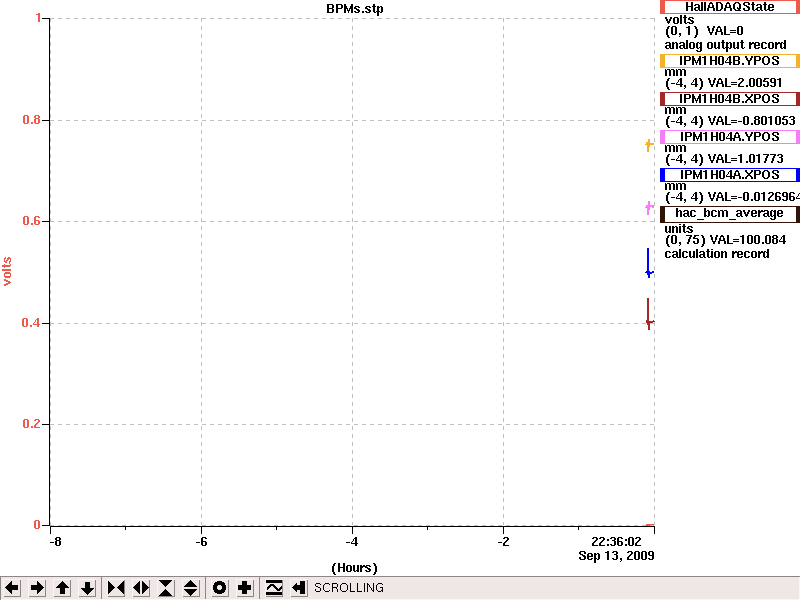Select the IPM1H04B.XPOS curve legend
This screenshot has width=800, height=600.
pos(730,99)
